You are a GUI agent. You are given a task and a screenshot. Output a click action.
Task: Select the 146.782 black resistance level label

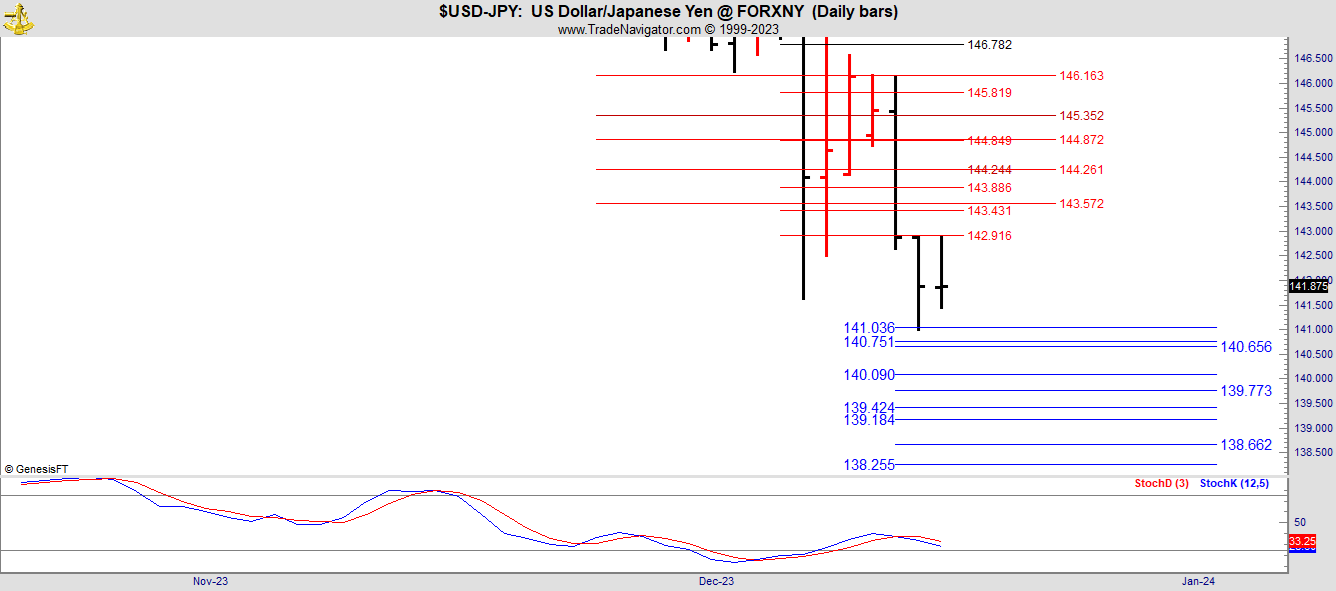click(x=989, y=45)
